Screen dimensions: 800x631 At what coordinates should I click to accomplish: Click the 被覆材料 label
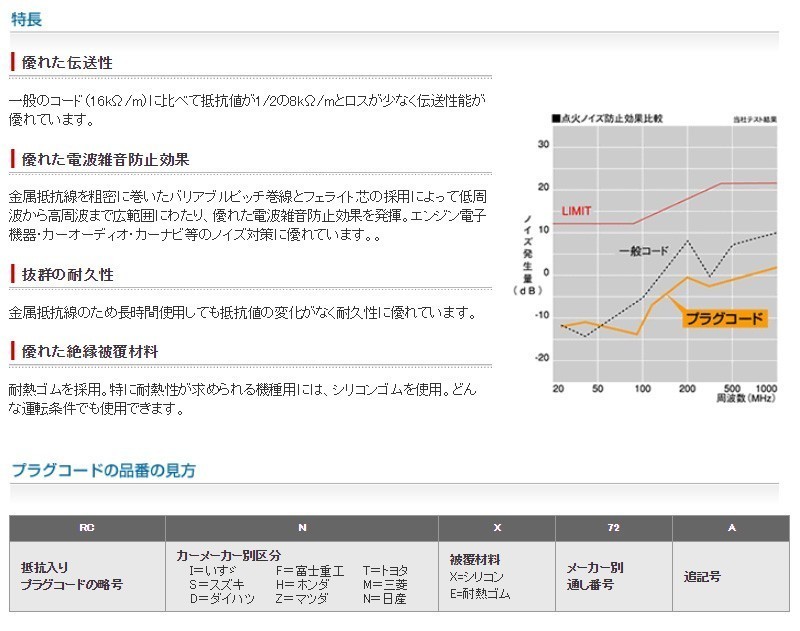tap(474, 560)
